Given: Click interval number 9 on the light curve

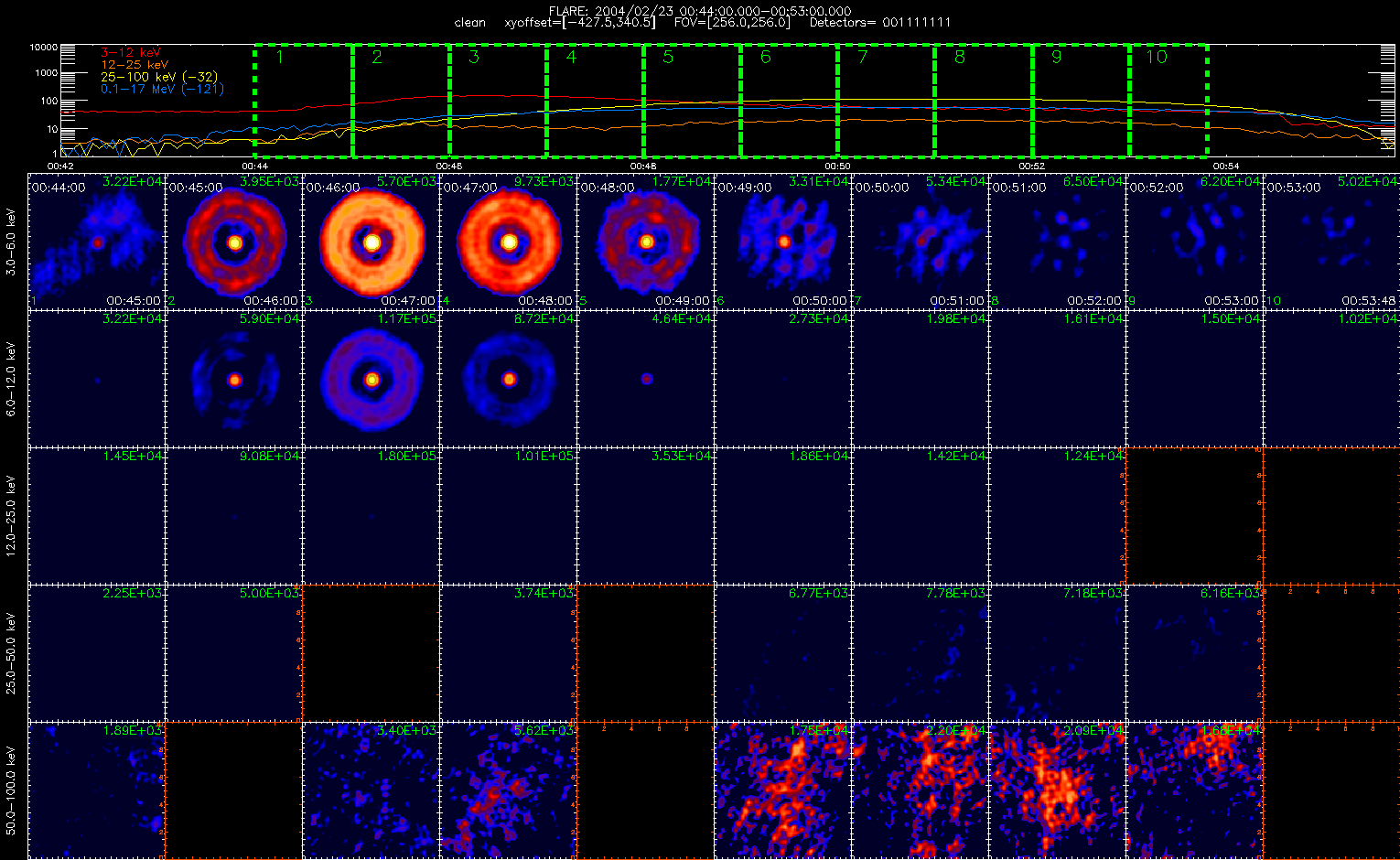Looking at the screenshot, I should coord(1056,57).
